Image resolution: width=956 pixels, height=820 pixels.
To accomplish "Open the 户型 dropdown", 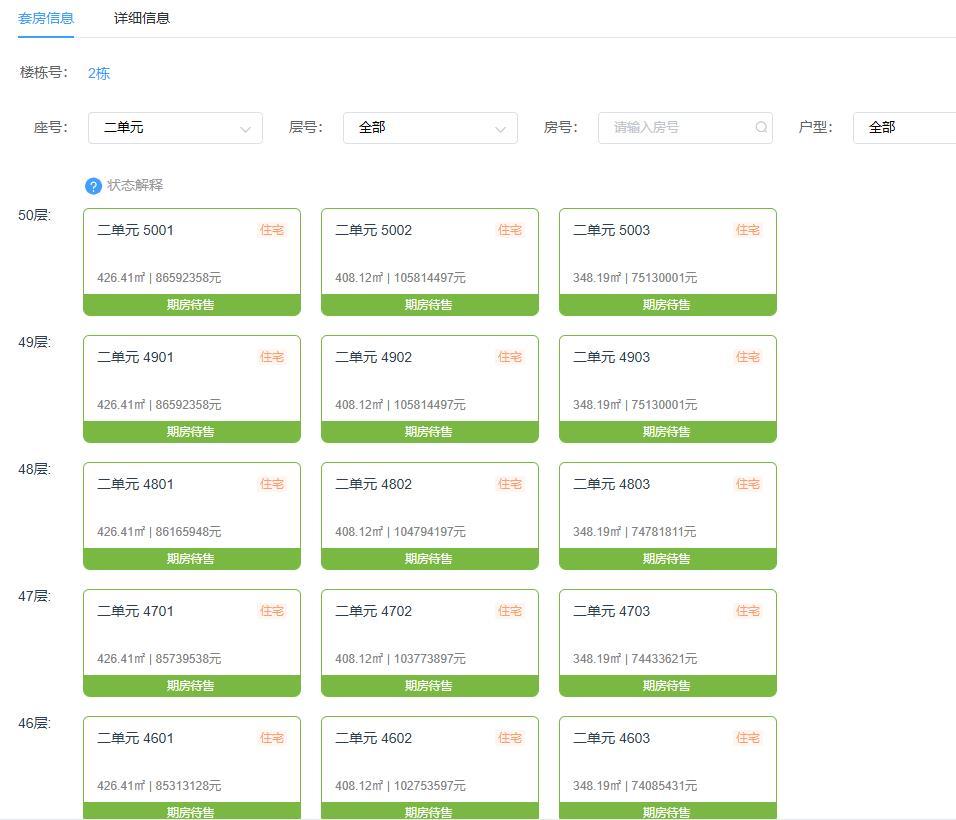I will point(904,127).
